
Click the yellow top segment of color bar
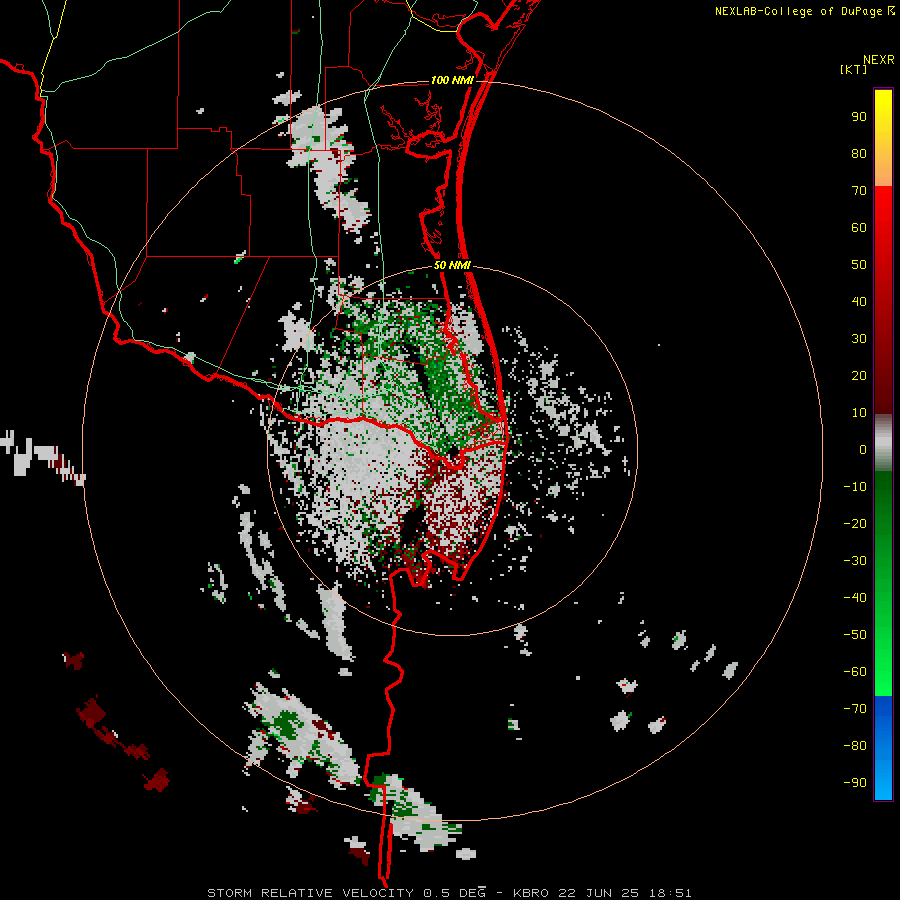point(883,138)
